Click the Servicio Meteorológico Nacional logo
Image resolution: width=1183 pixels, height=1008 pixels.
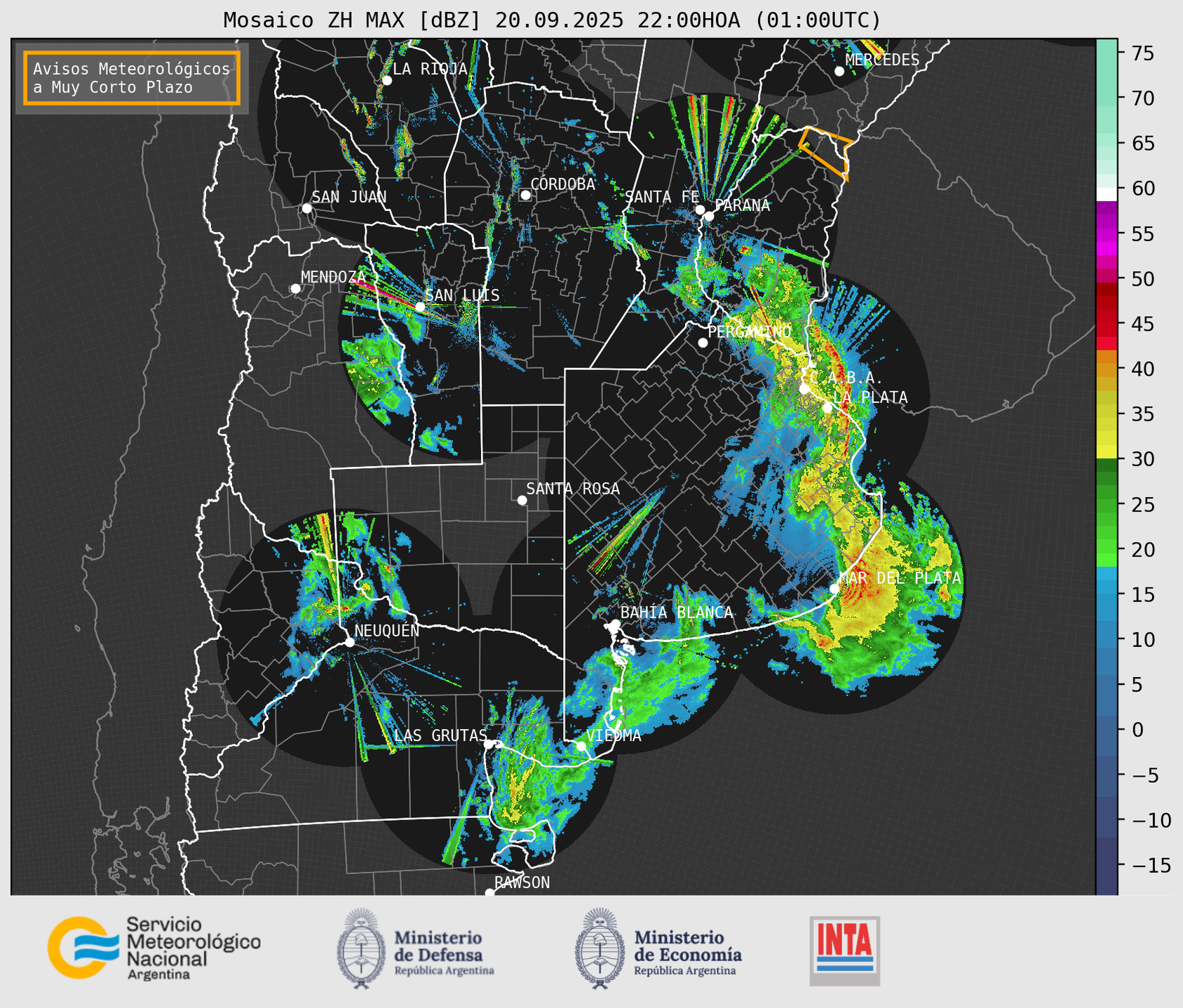[154, 948]
